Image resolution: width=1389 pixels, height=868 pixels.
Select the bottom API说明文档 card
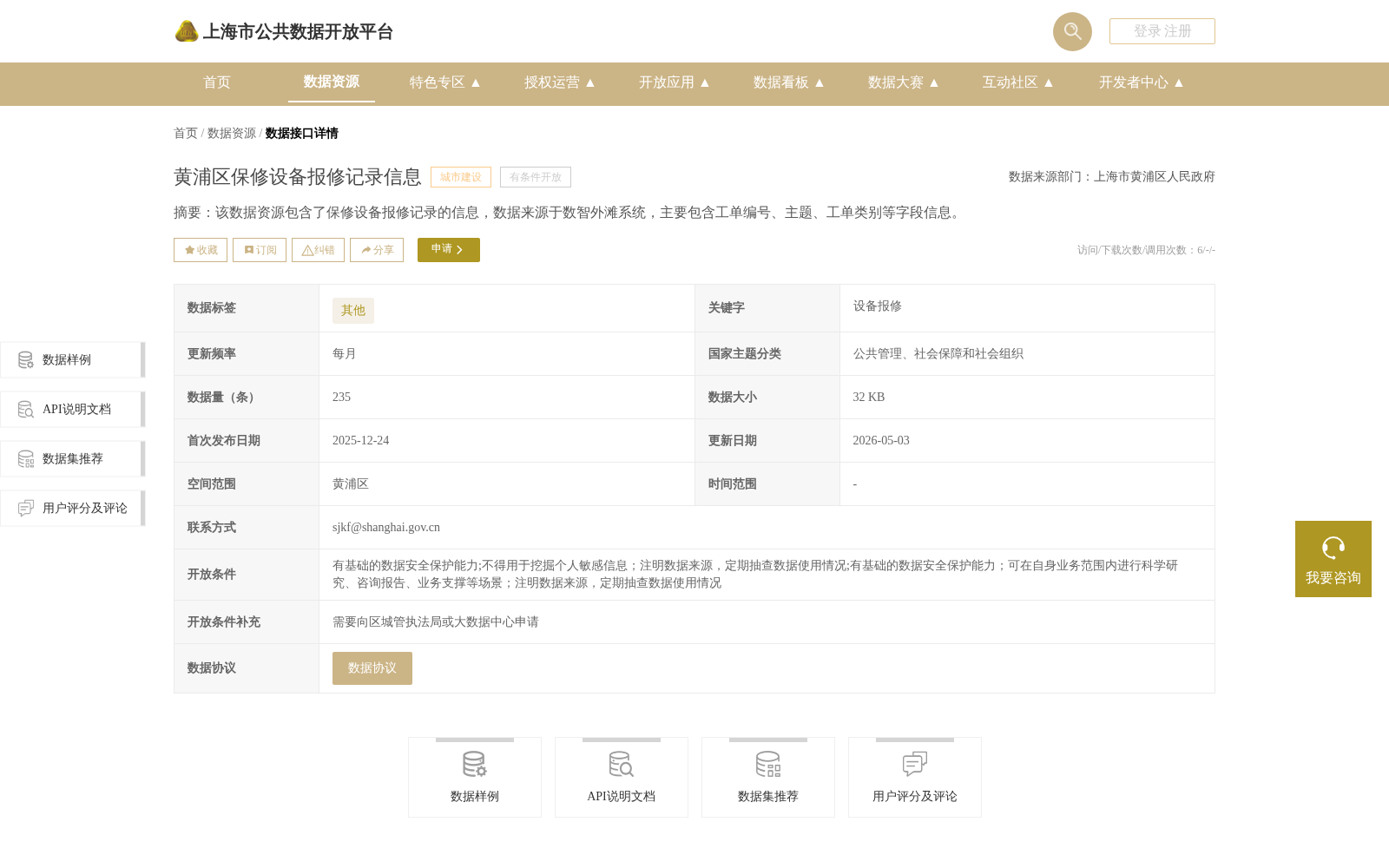tap(622, 778)
